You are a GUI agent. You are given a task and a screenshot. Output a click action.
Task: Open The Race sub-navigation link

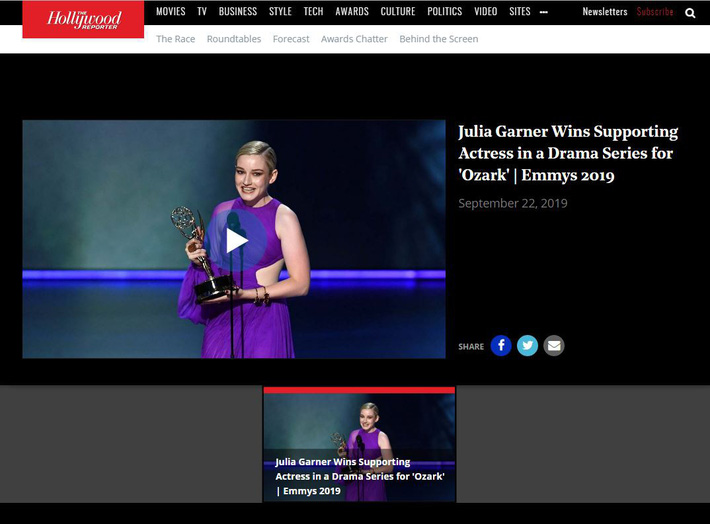click(x=176, y=39)
